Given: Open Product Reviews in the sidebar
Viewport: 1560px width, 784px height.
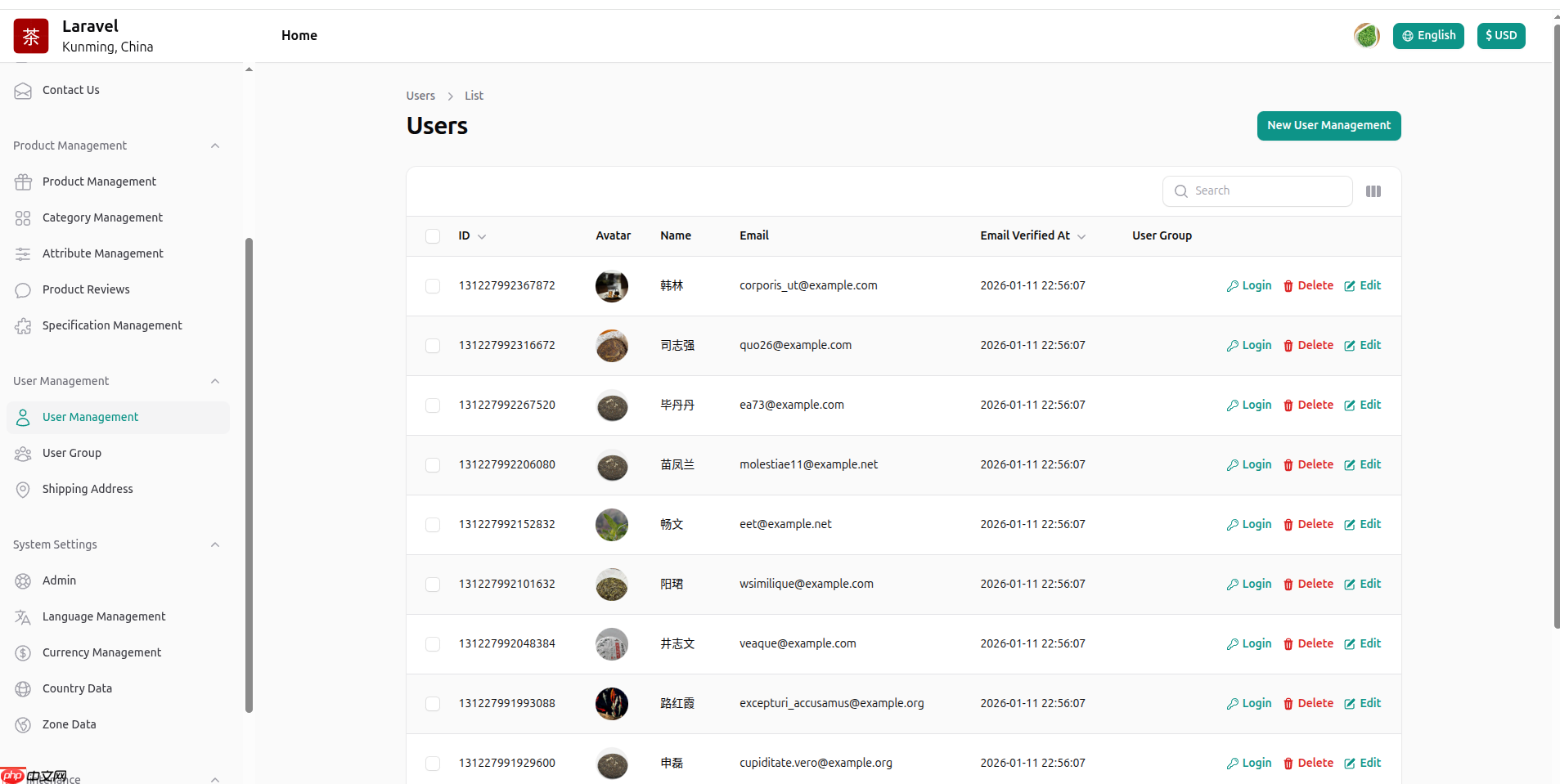Looking at the screenshot, I should coord(86,289).
